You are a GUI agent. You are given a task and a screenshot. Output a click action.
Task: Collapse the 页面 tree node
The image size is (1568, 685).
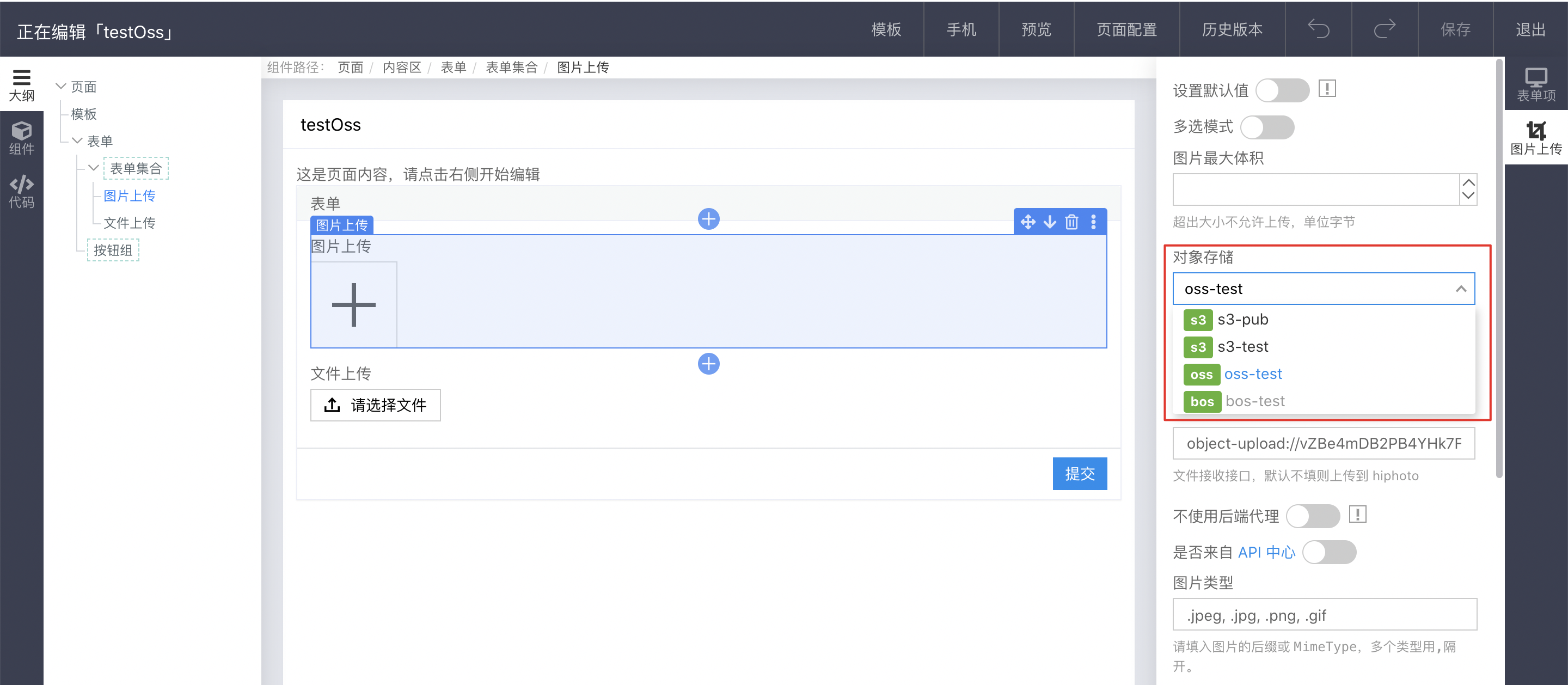(x=61, y=87)
